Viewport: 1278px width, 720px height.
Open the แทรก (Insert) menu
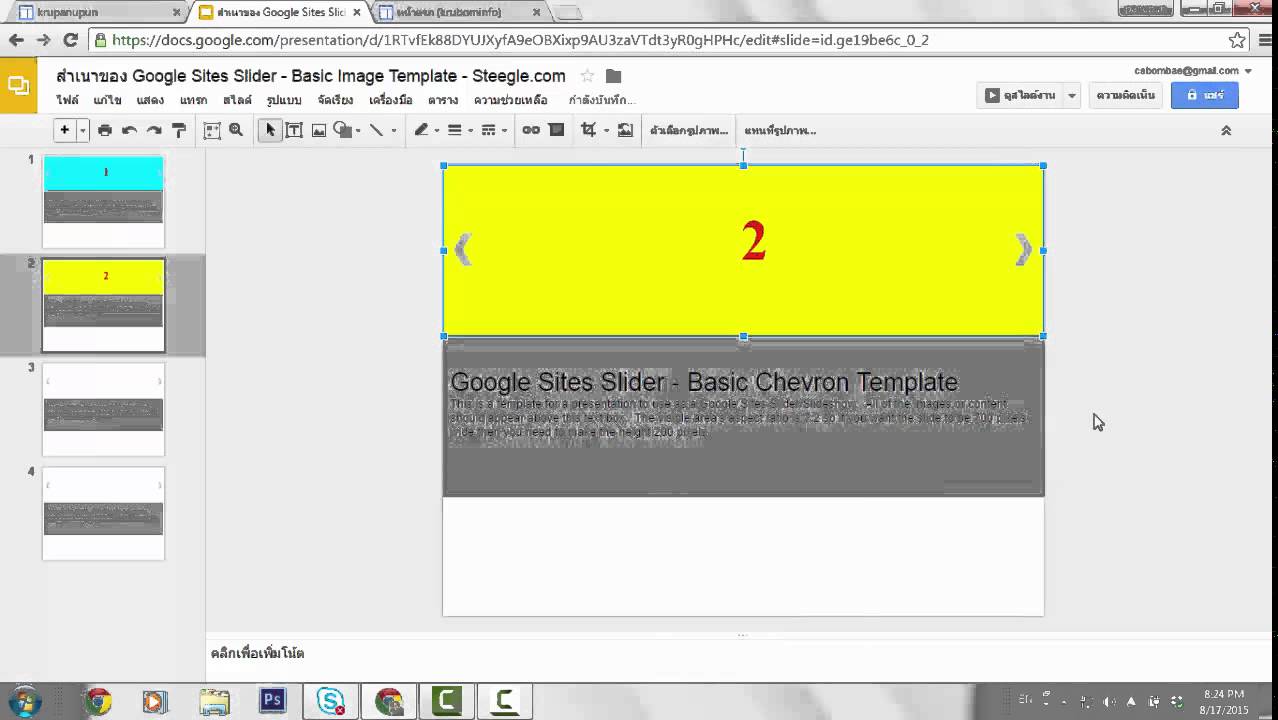coord(193,100)
